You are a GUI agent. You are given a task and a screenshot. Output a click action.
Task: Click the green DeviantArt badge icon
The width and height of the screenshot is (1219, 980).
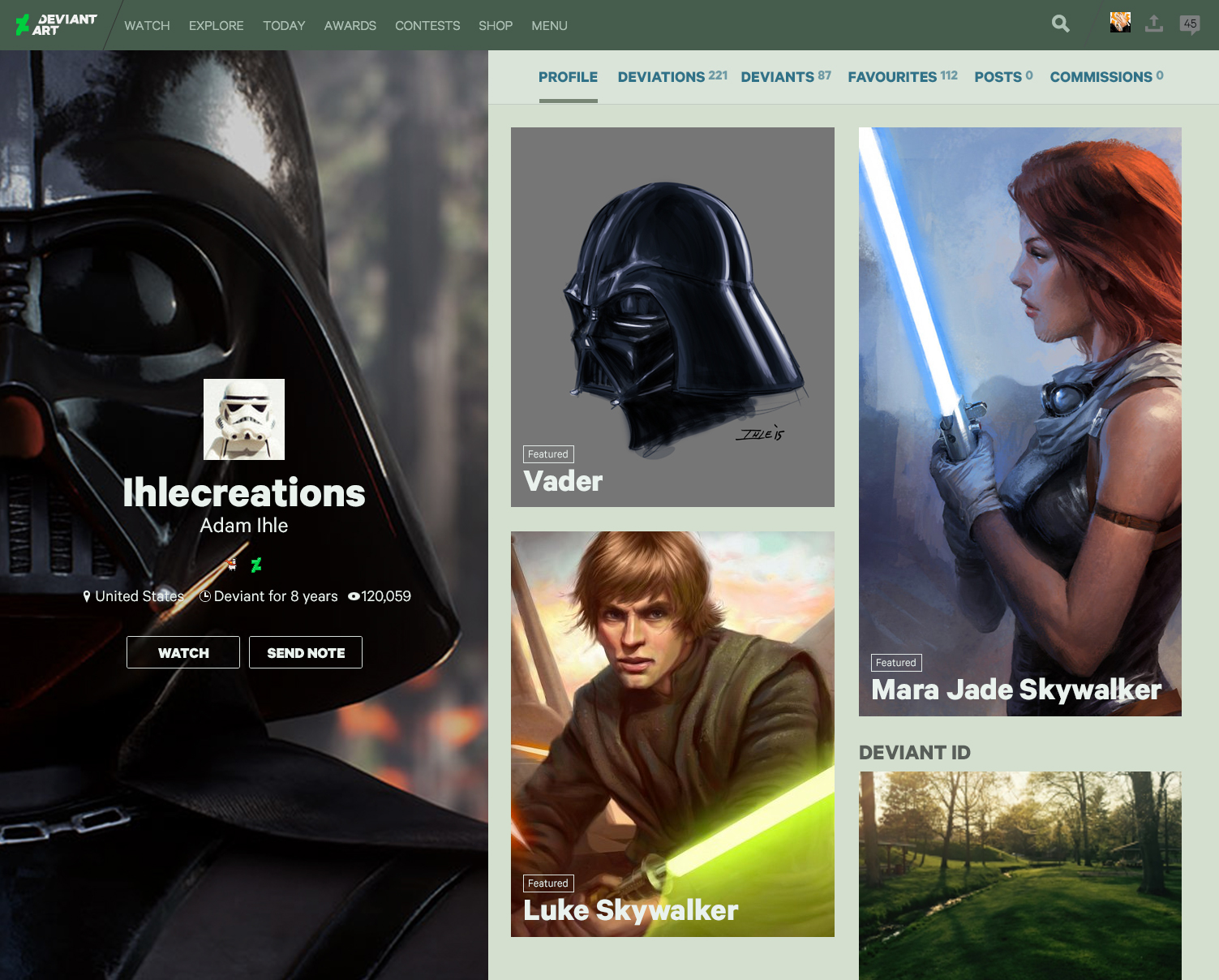[256, 565]
